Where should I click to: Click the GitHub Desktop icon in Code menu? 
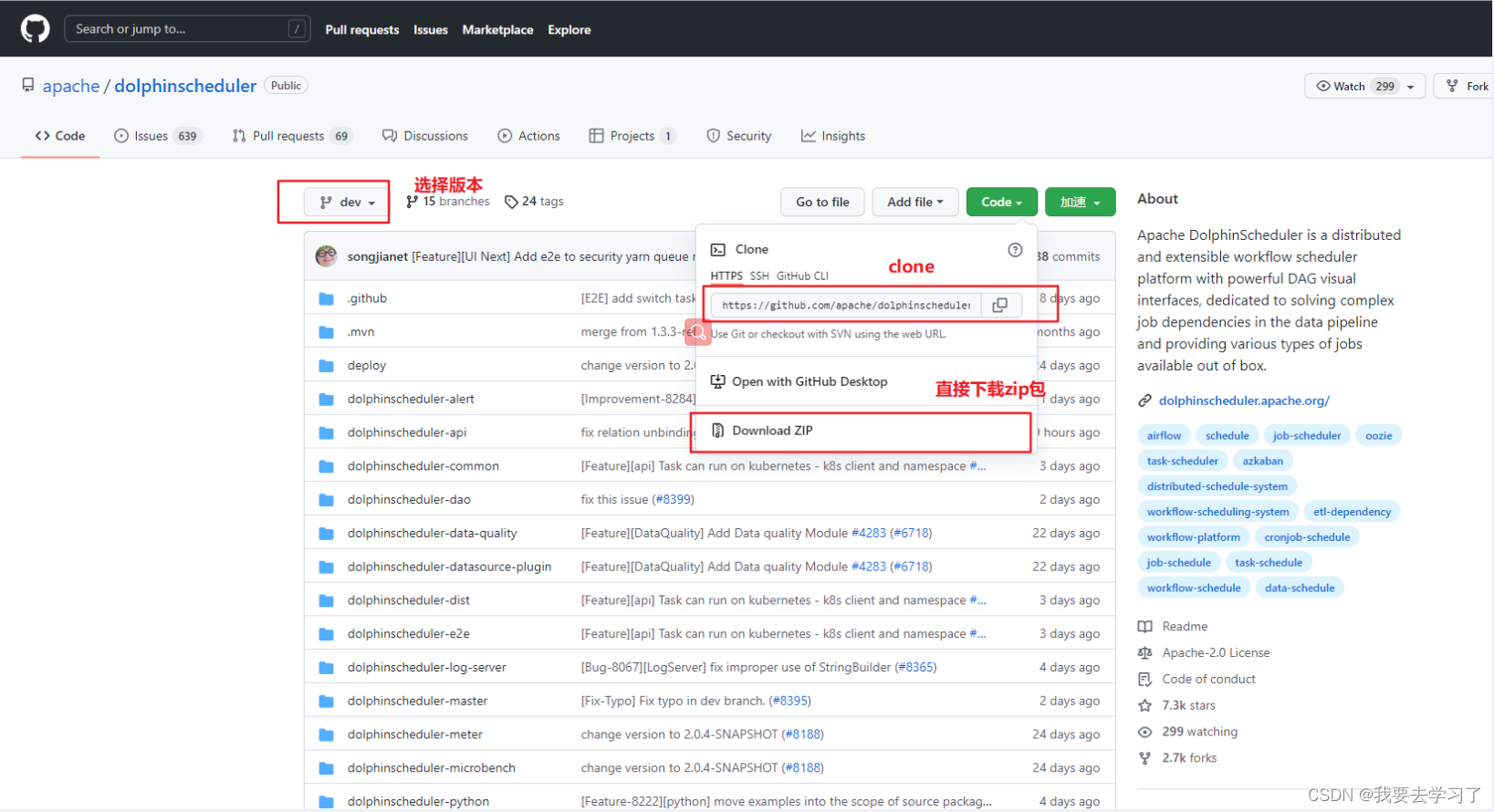click(x=718, y=381)
